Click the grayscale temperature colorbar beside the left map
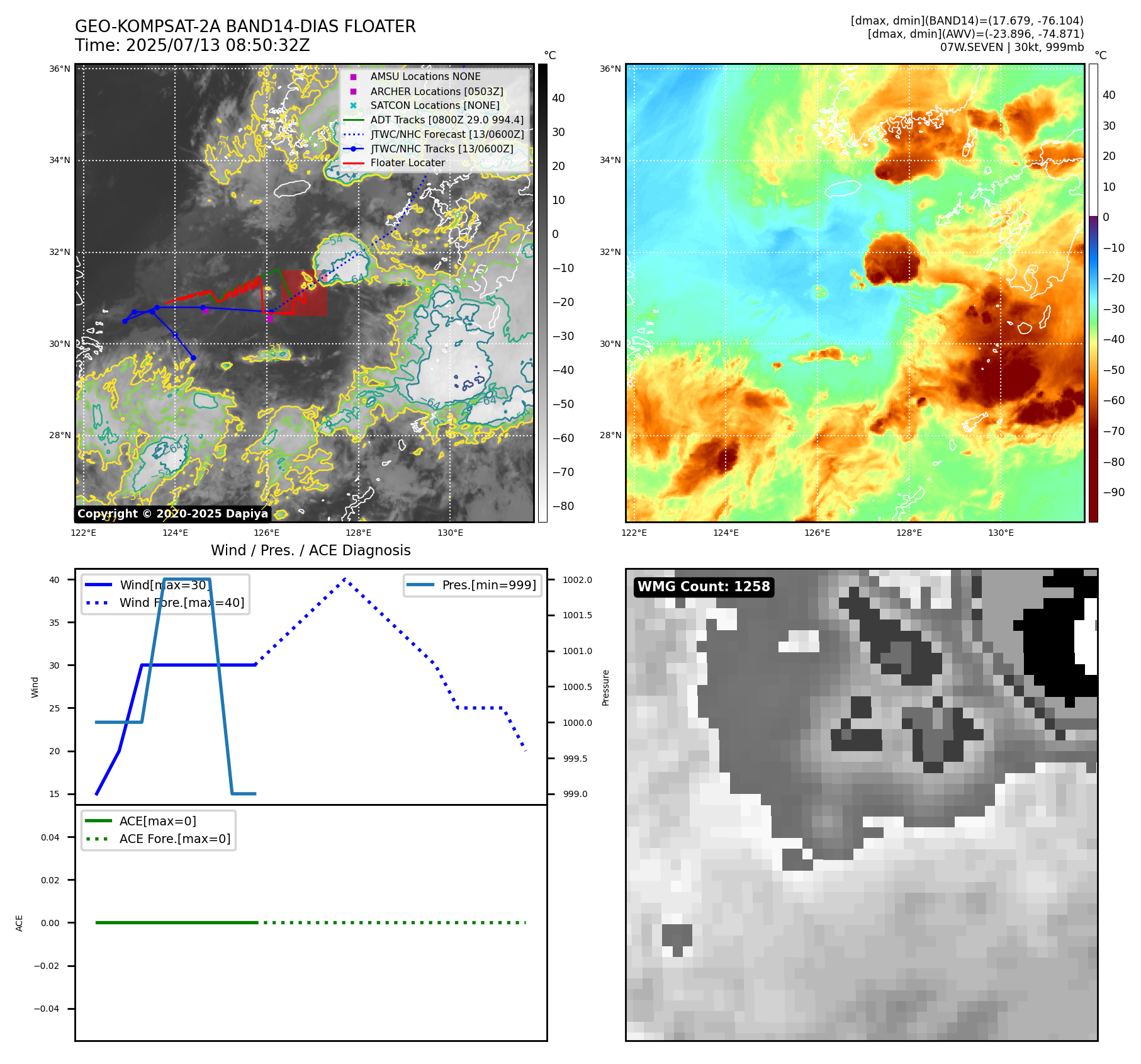 [x=542, y=293]
